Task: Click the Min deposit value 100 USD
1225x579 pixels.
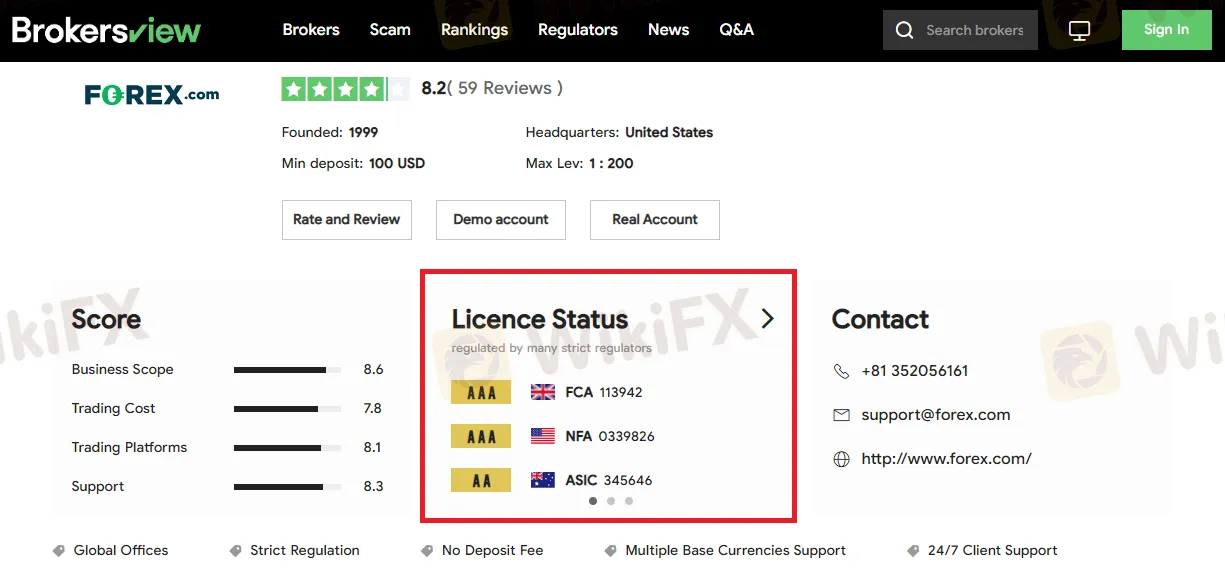Action: click(397, 163)
